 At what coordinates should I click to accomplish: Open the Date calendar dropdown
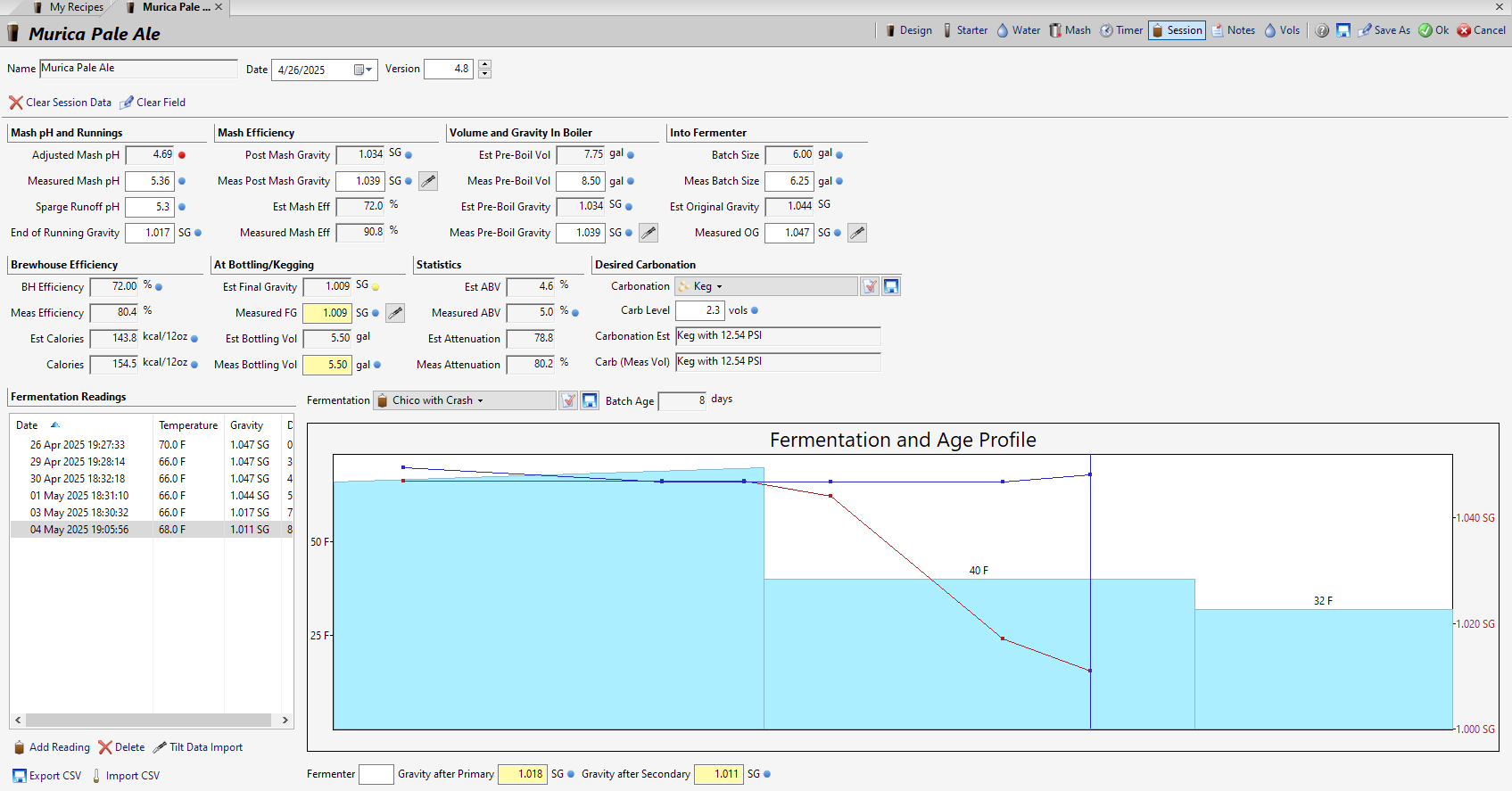coord(363,70)
